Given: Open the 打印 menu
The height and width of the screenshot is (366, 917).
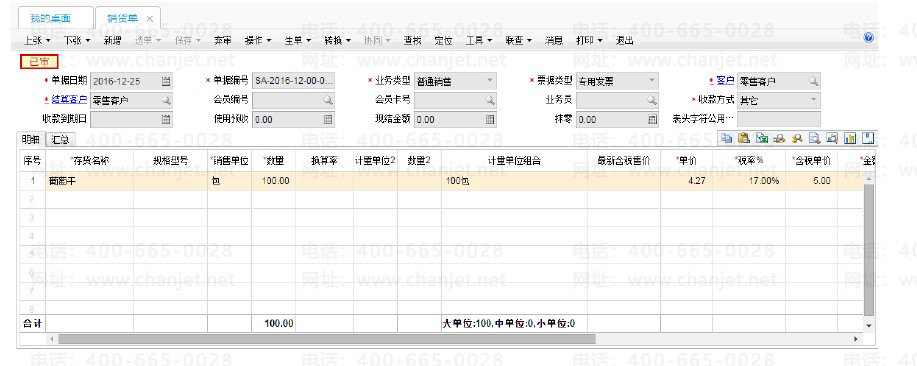Looking at the screenshot, I should (589, 41).
